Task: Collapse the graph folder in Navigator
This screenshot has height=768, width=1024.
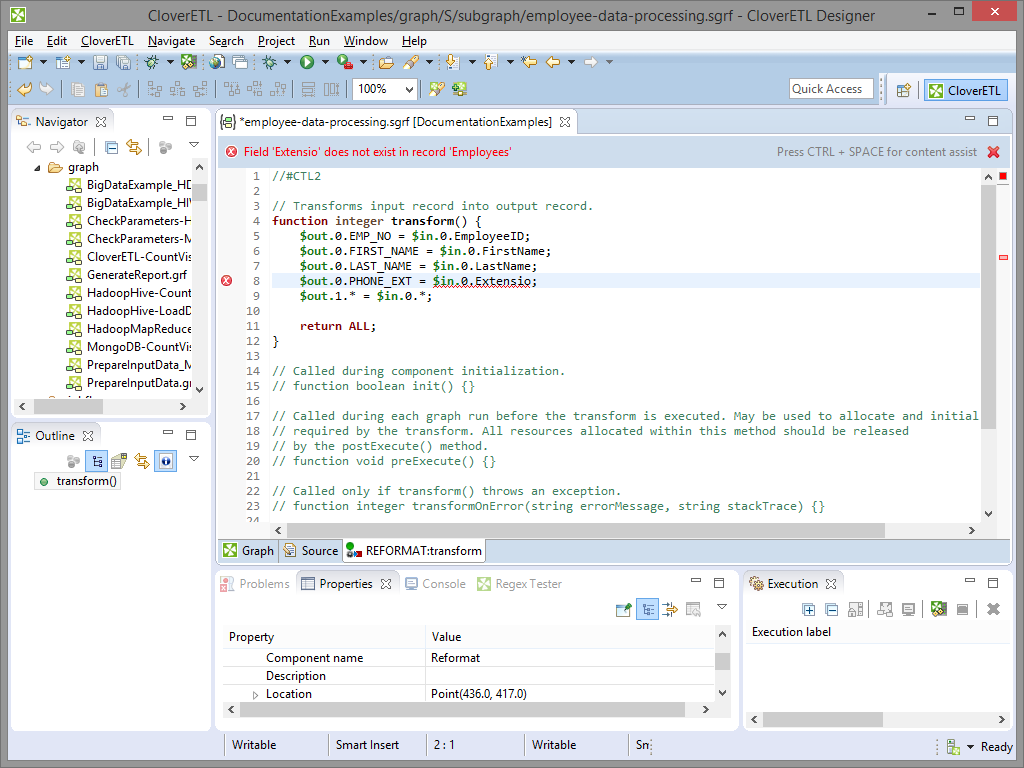Action: (x=39, y=167)
